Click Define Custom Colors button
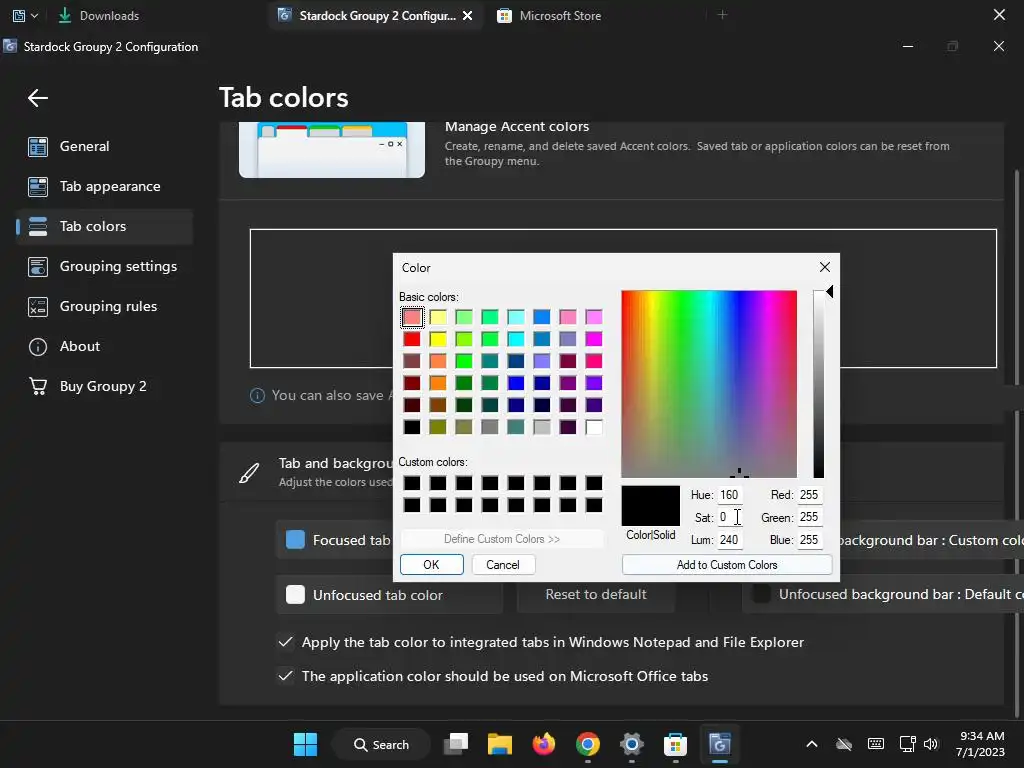Viewport: 1024px width, 768px height. (502, 539)
